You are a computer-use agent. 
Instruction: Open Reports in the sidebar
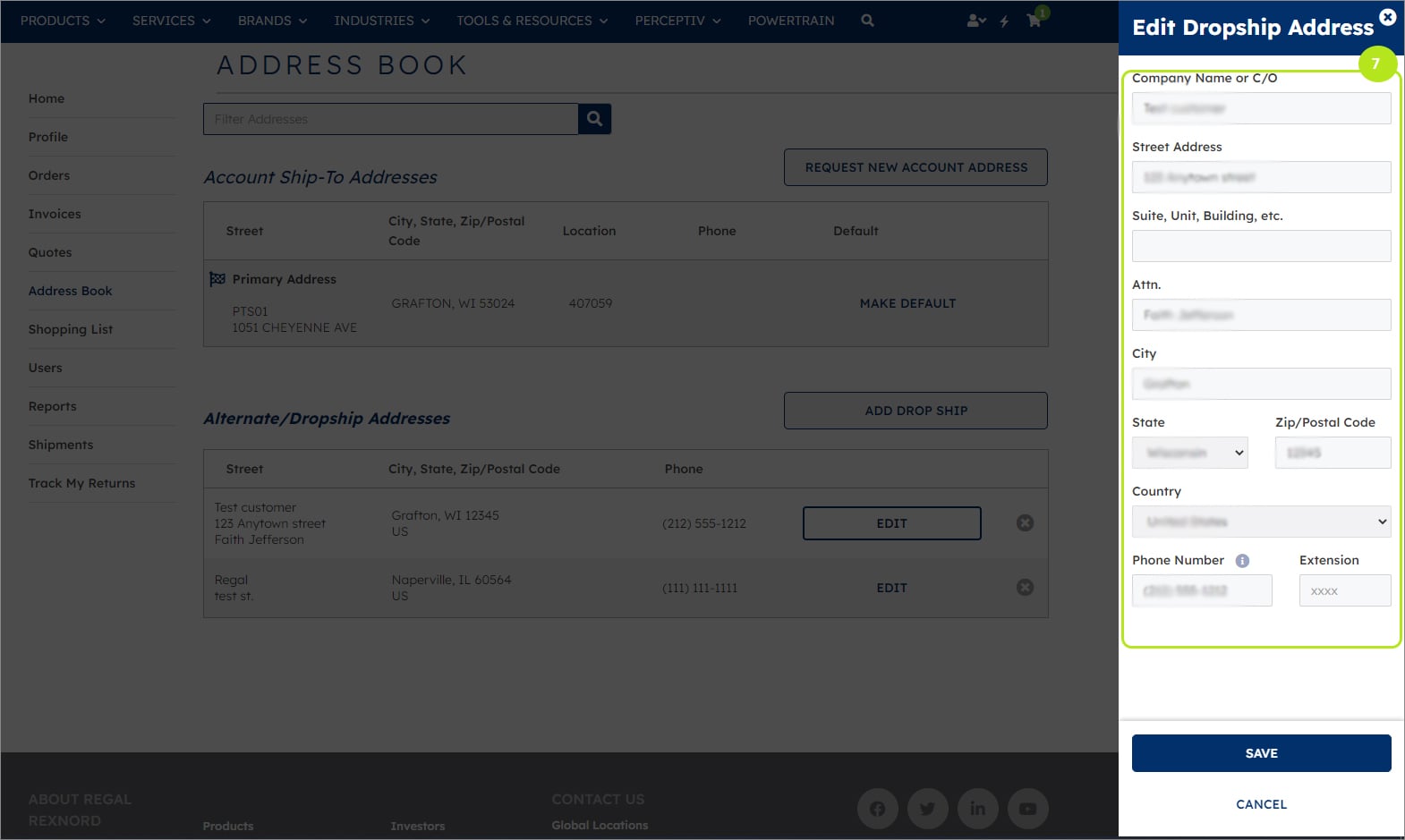[x=53, y=406]
